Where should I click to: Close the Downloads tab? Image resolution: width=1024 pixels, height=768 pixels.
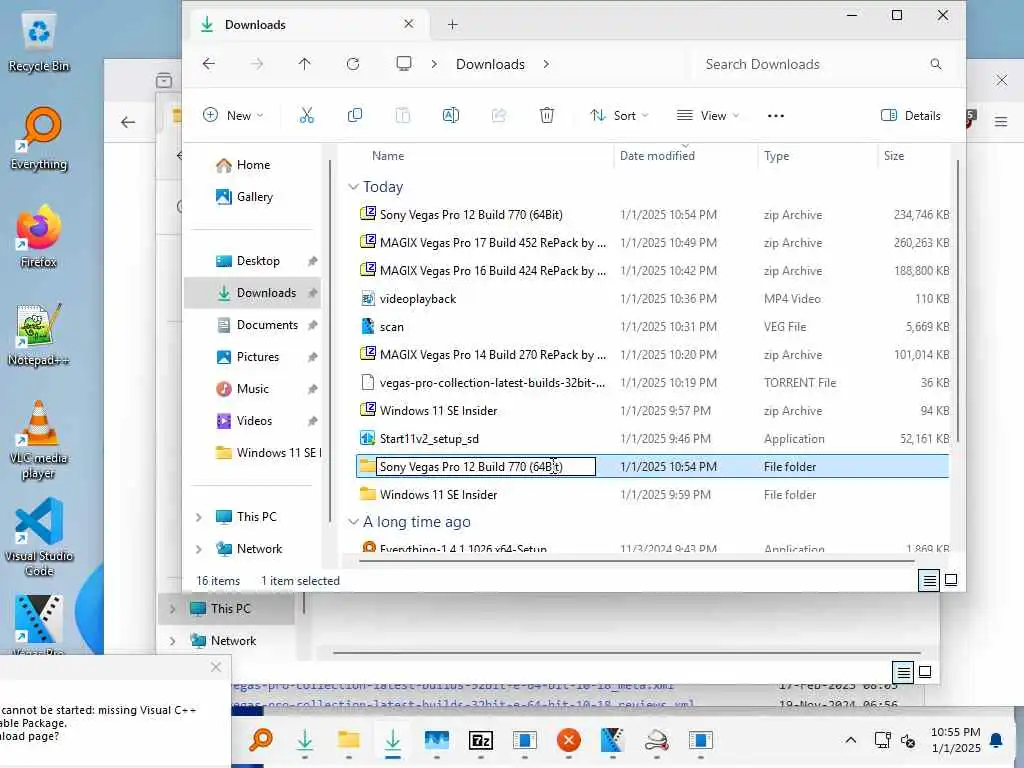[x=409, y=24]
